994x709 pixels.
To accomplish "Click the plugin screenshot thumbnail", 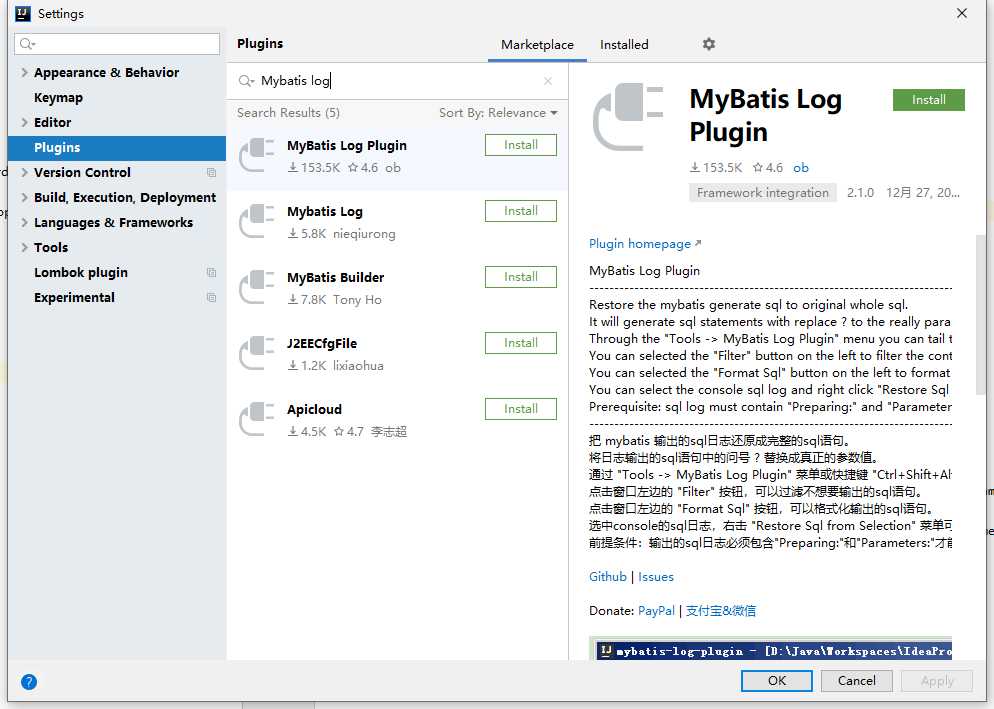I will tap(770, 648).
